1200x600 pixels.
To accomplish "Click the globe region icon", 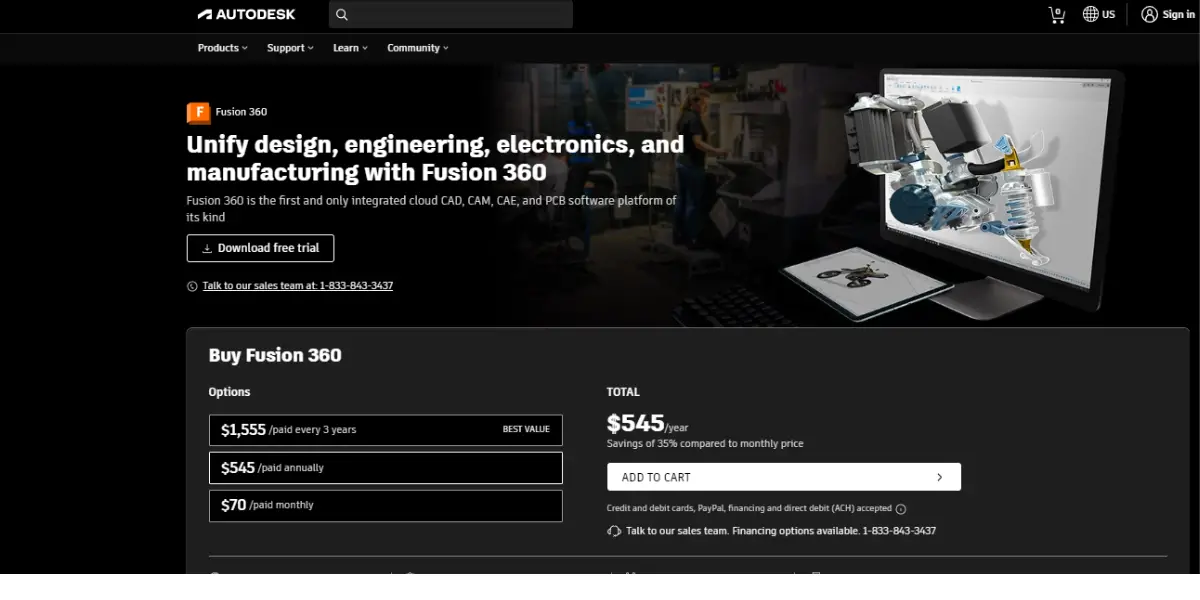I will click(1090, 14).
